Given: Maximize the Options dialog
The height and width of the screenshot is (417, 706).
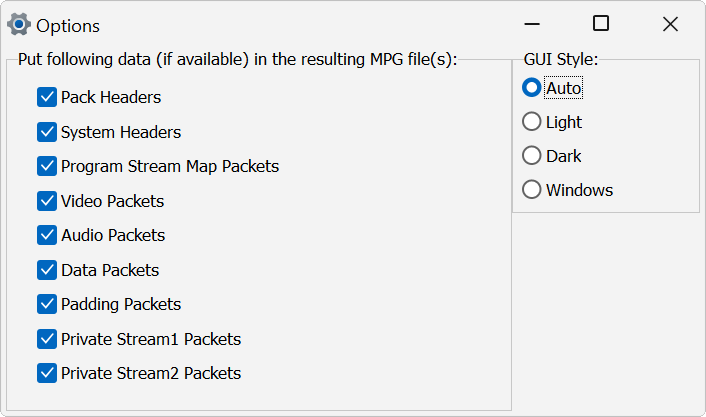Looking at the screenshot, I should (601, 24).
